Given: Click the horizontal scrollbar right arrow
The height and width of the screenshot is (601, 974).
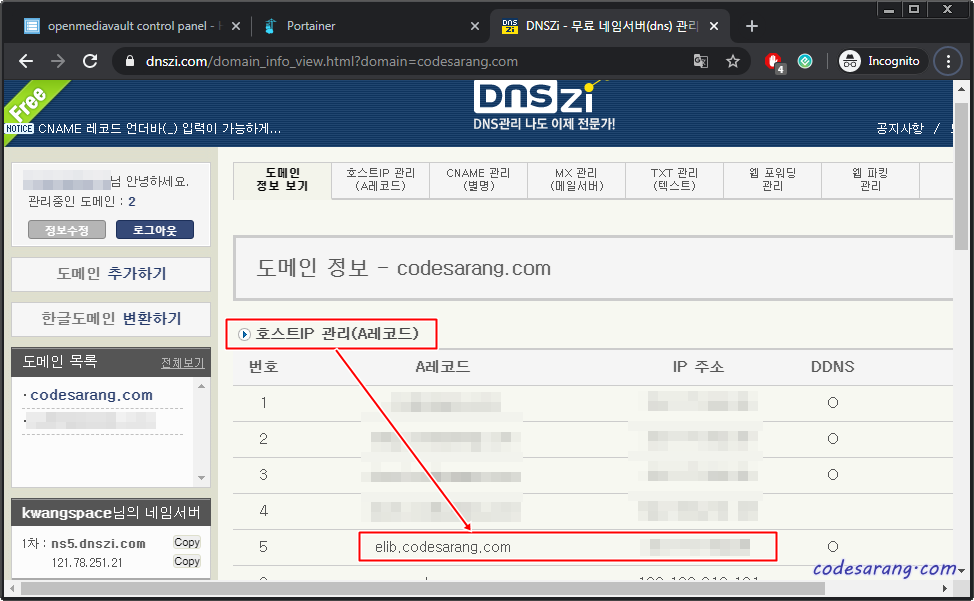Looking at the screenshot, I should tap(945, 588).
